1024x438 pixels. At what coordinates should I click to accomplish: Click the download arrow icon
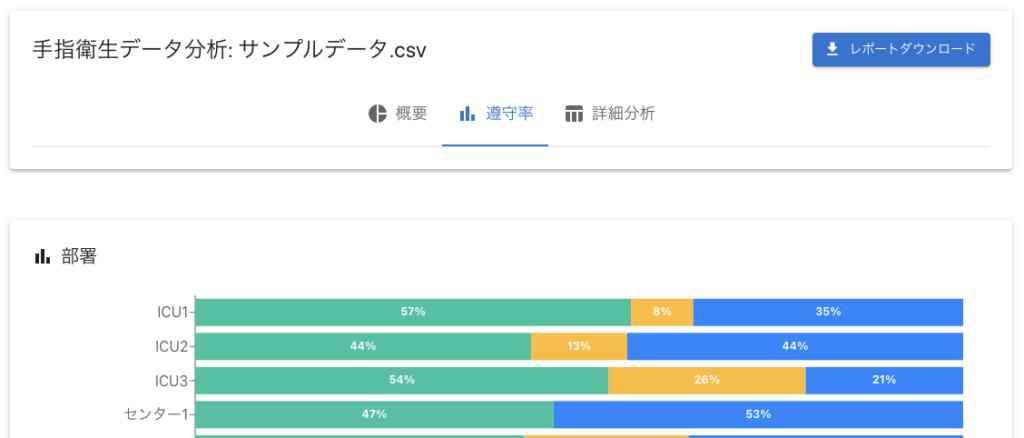[832, 49]
